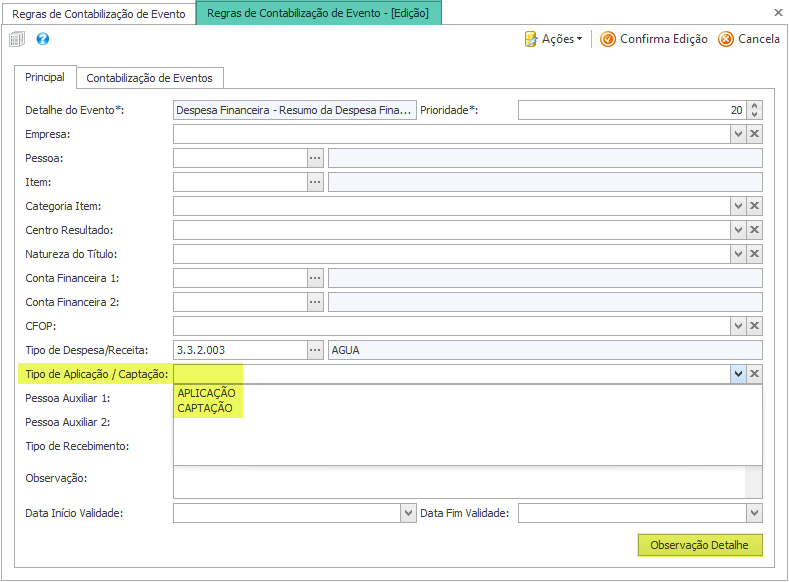Clear Natureza do Título with X icon
This screenshot has height=582, width=789.
754,254
